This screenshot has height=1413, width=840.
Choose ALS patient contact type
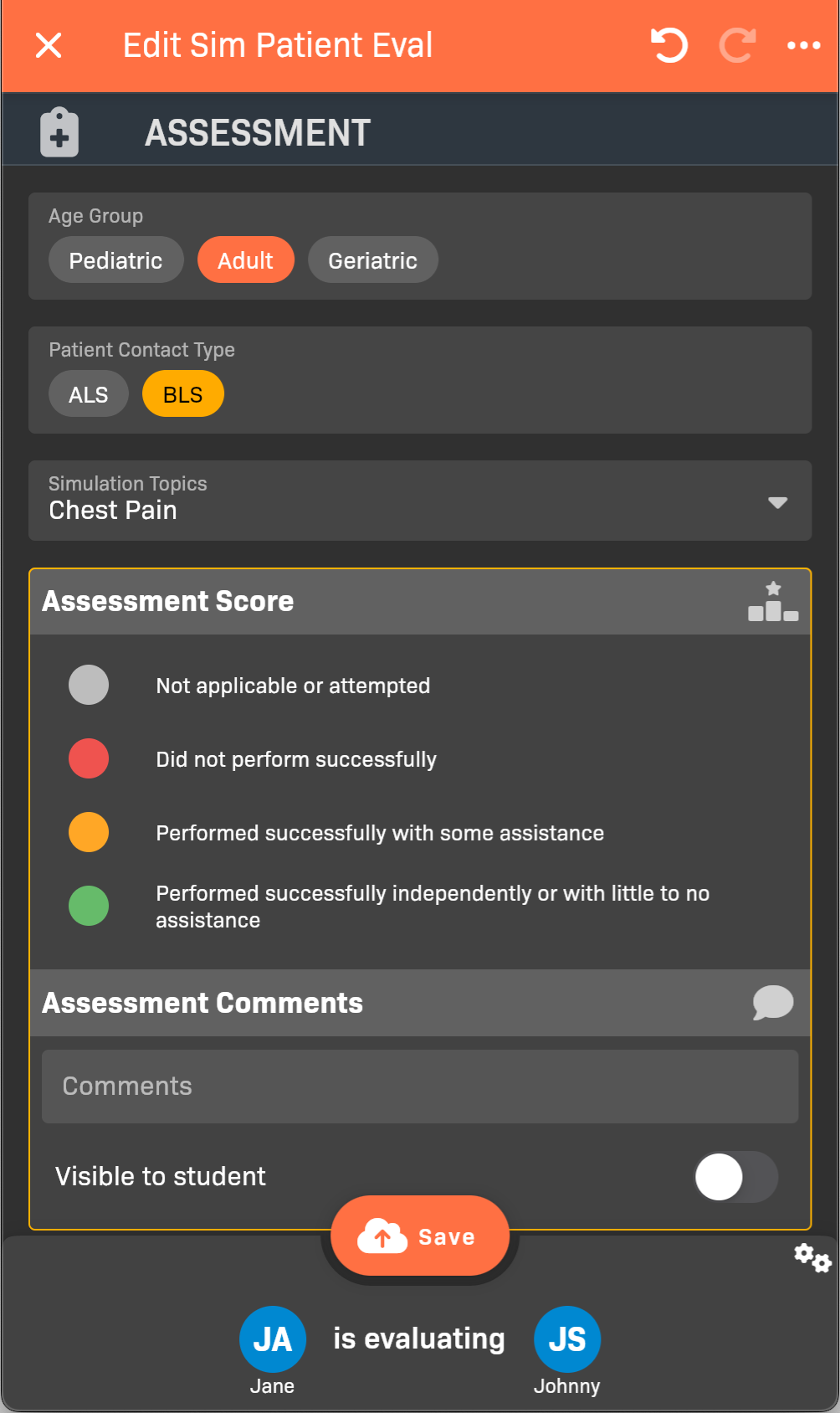(89, 394)
